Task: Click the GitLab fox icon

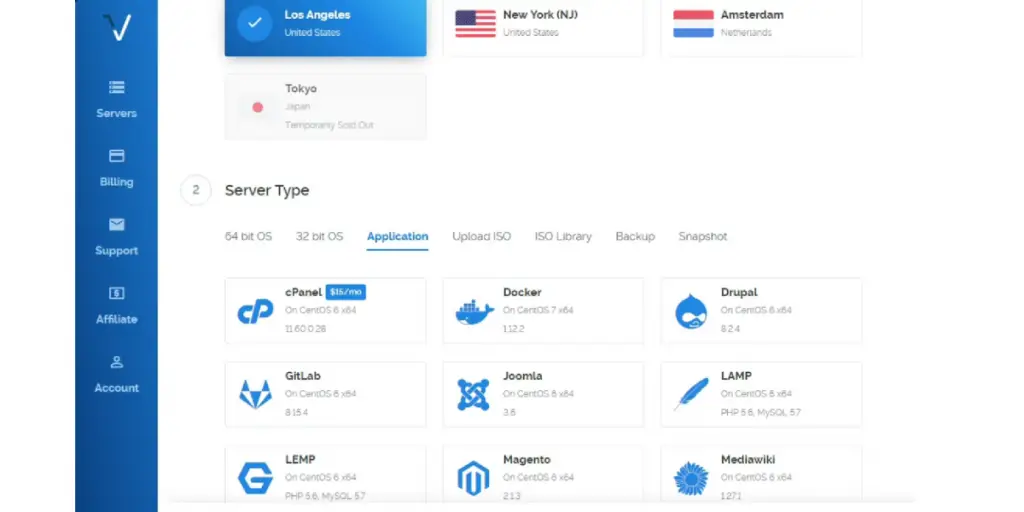Action: [x=255, y=394]
